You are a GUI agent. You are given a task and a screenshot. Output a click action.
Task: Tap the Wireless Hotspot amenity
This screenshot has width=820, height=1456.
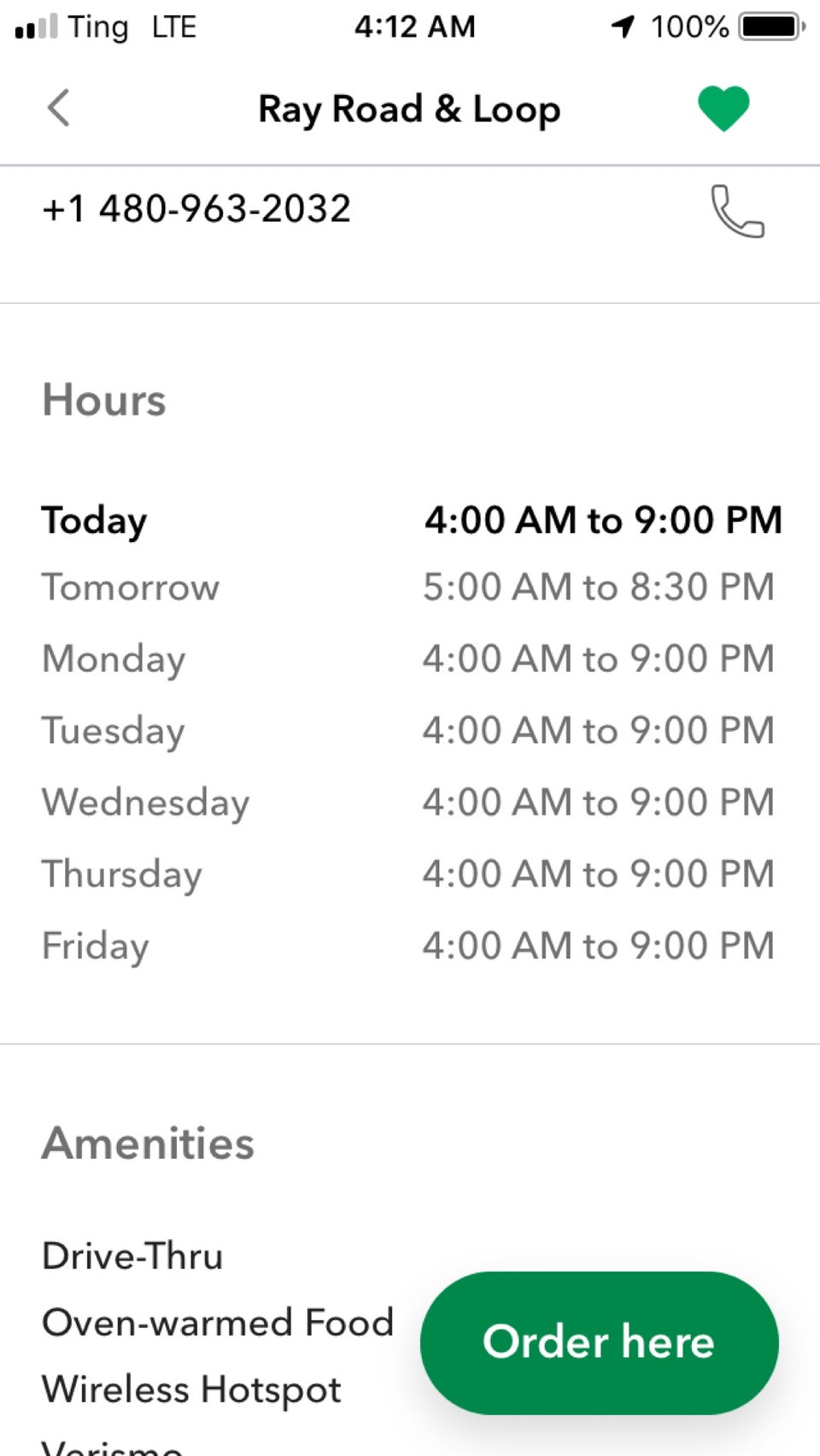(191, 1389)
